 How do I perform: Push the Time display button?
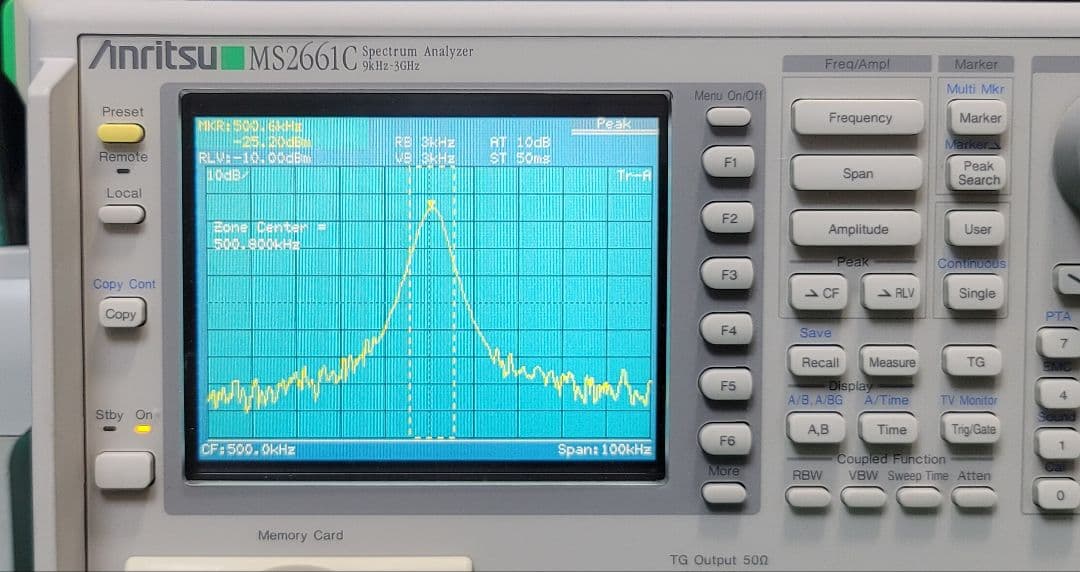(889, 429)
